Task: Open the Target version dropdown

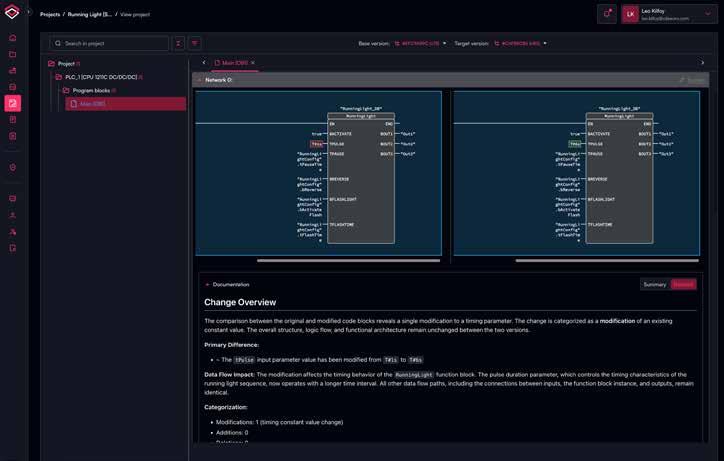Action: pos(520,43)
